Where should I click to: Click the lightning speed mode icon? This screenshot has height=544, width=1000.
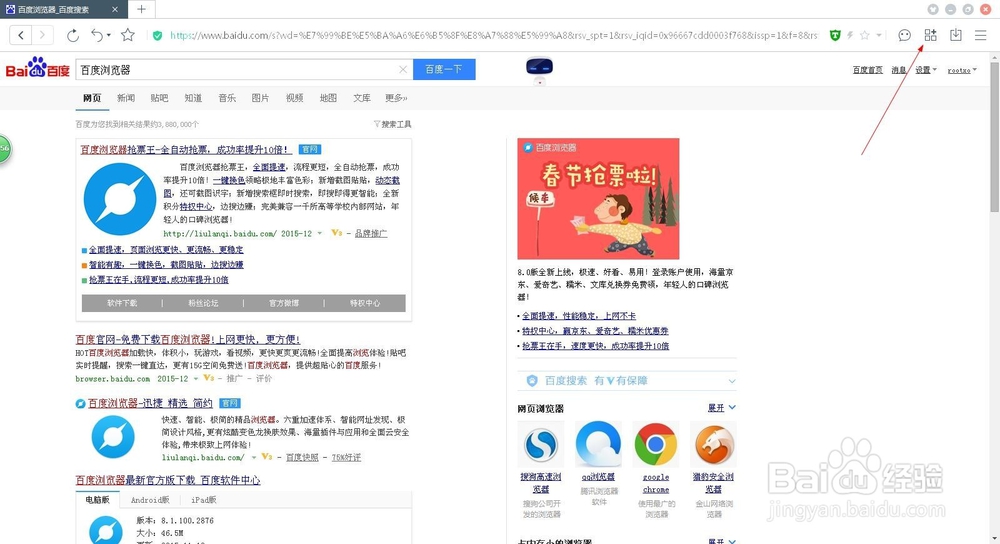point(850,36)
